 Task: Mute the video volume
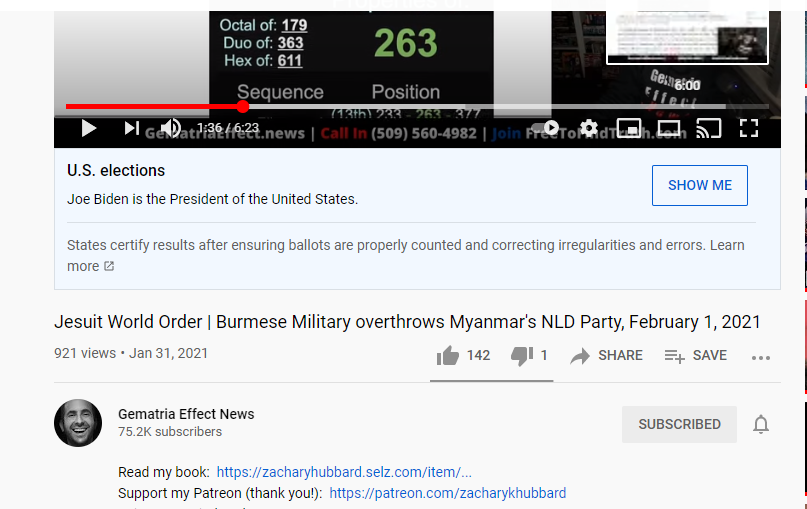coord(170,128)
